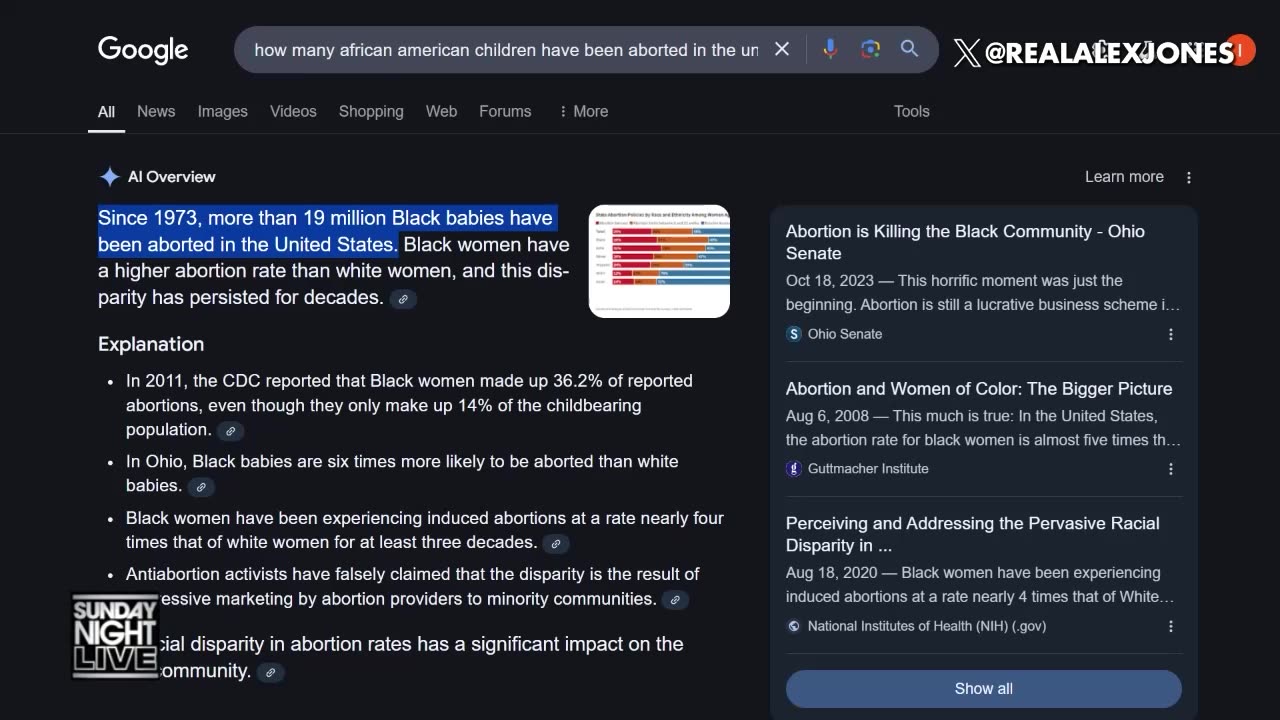Open source link icon after 'childbearing population'
This screenshot has width=1280, height=720.
pos(230,431)
